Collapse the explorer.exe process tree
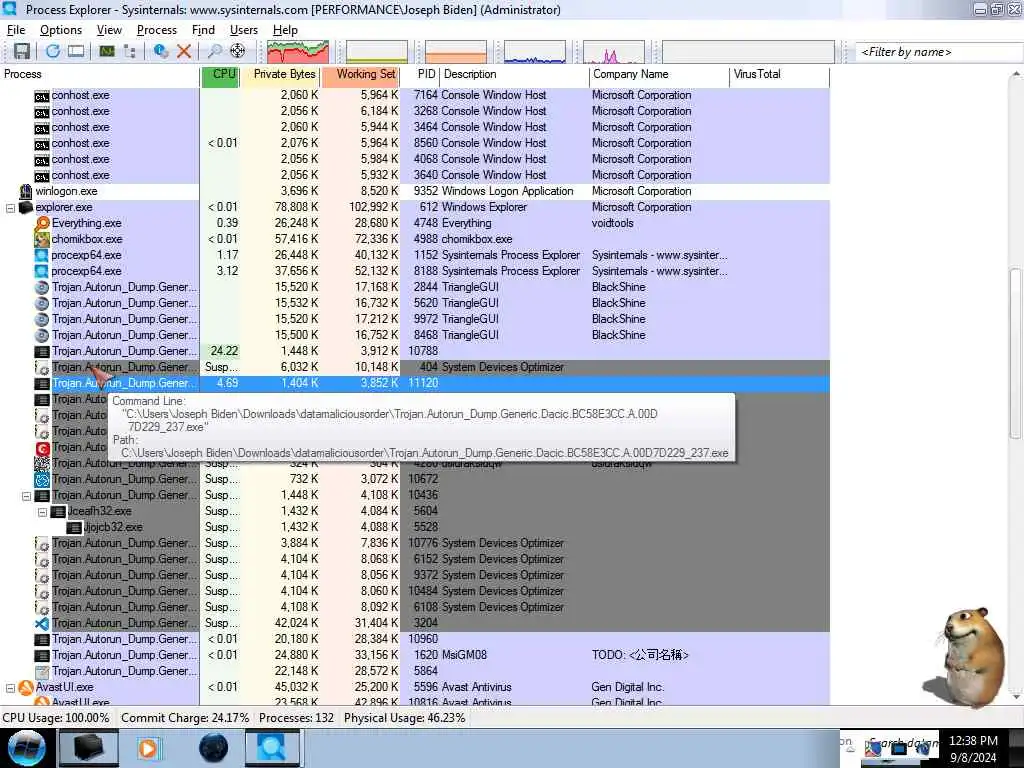 [10, 208]
